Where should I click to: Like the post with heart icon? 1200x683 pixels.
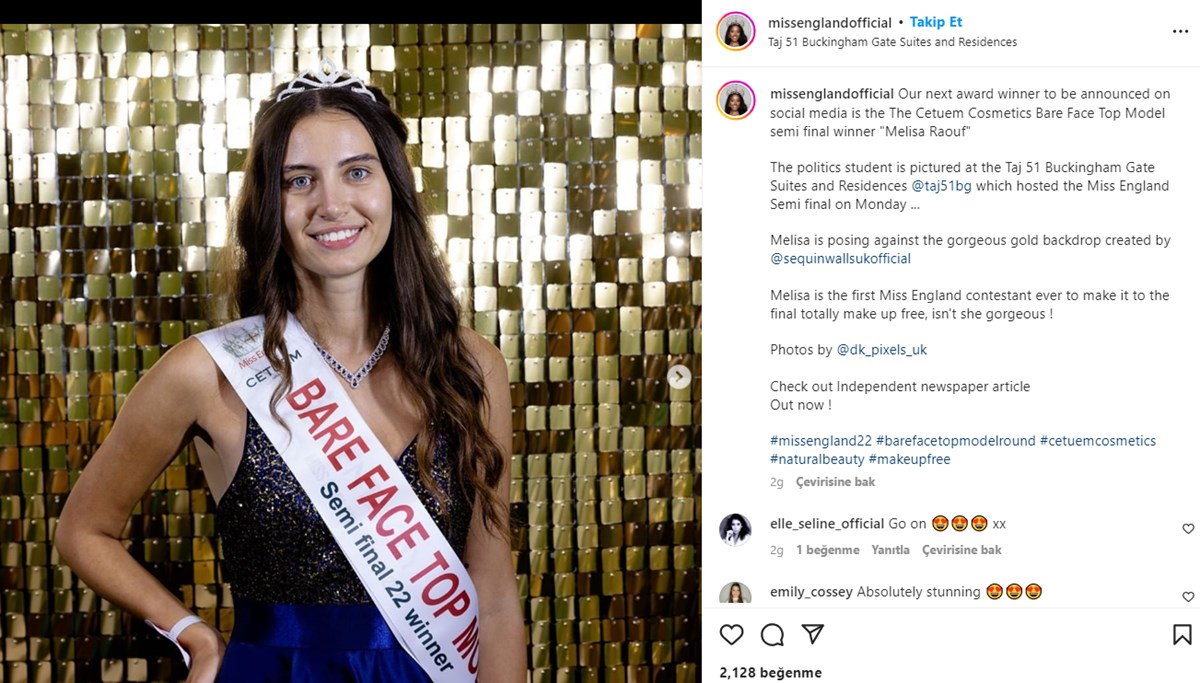coord(732,634)
